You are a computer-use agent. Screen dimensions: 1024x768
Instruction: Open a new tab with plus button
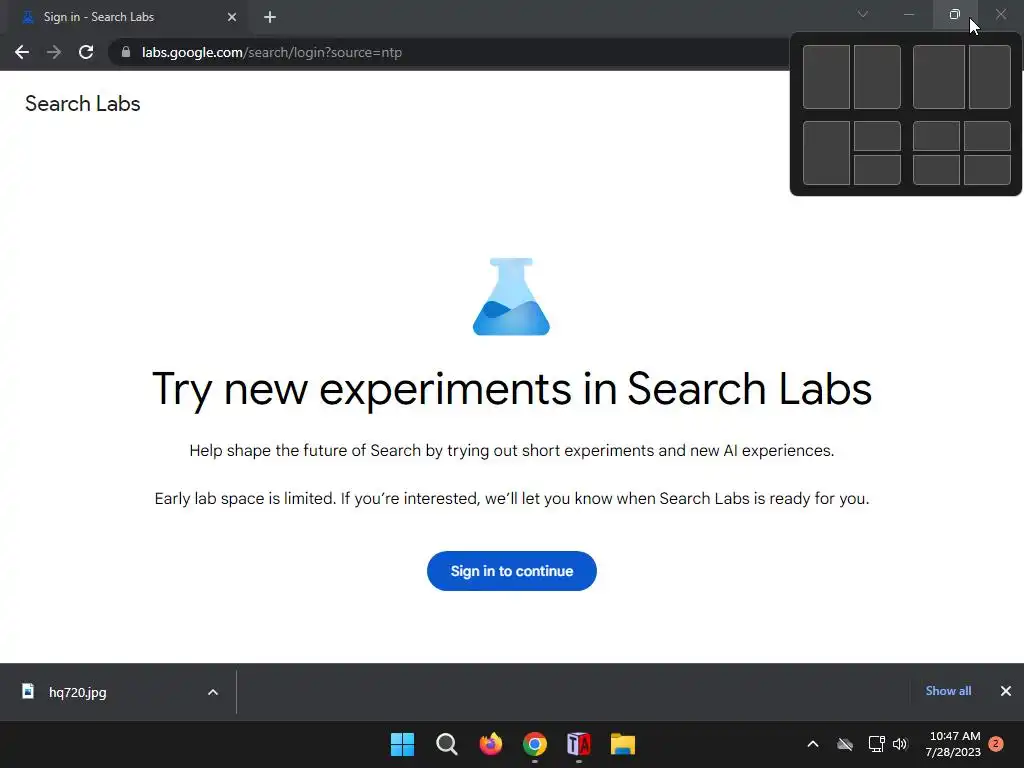[x=270, y=17]
